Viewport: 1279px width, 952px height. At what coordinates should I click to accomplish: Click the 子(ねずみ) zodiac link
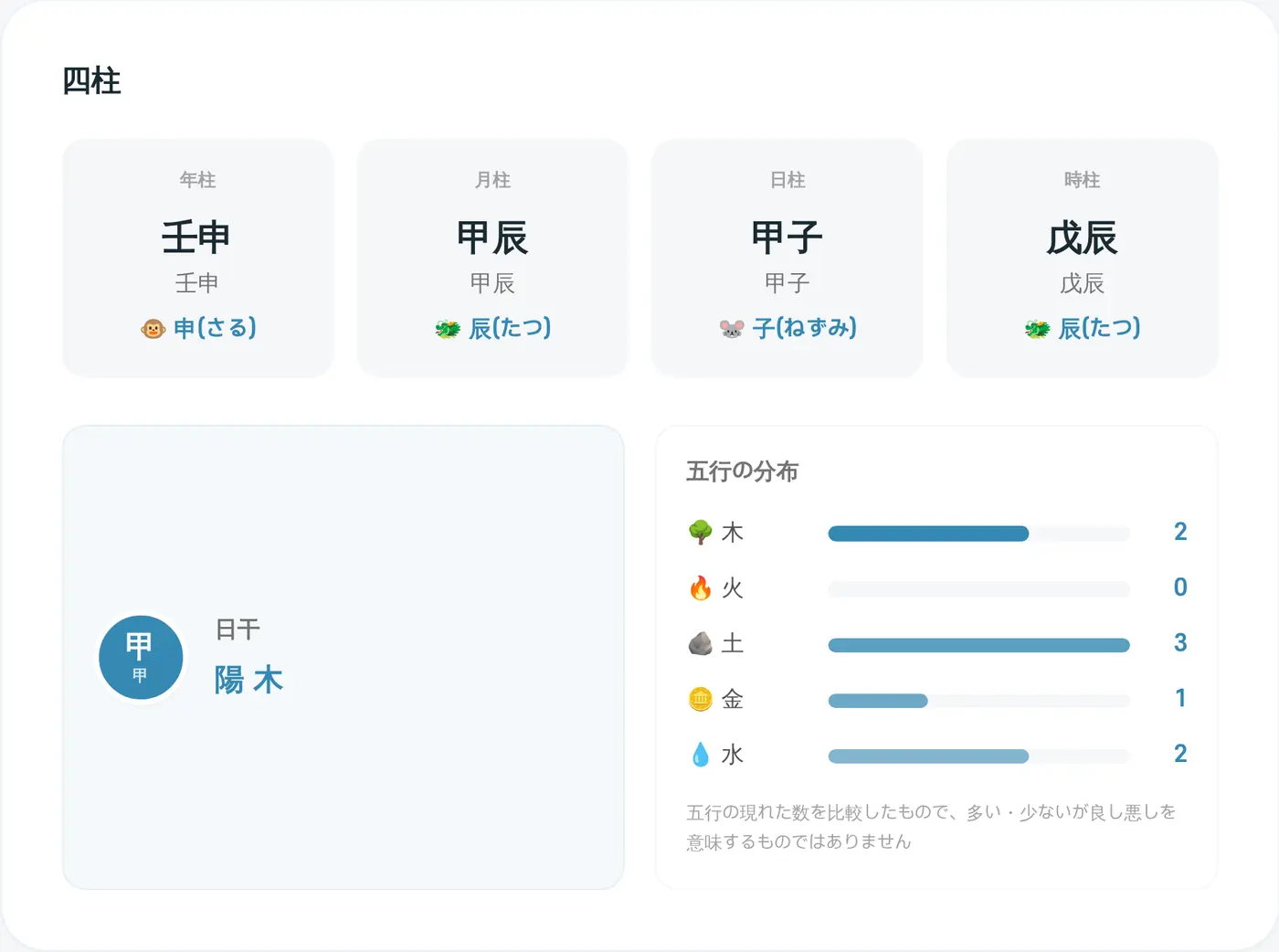coord(805,328)
